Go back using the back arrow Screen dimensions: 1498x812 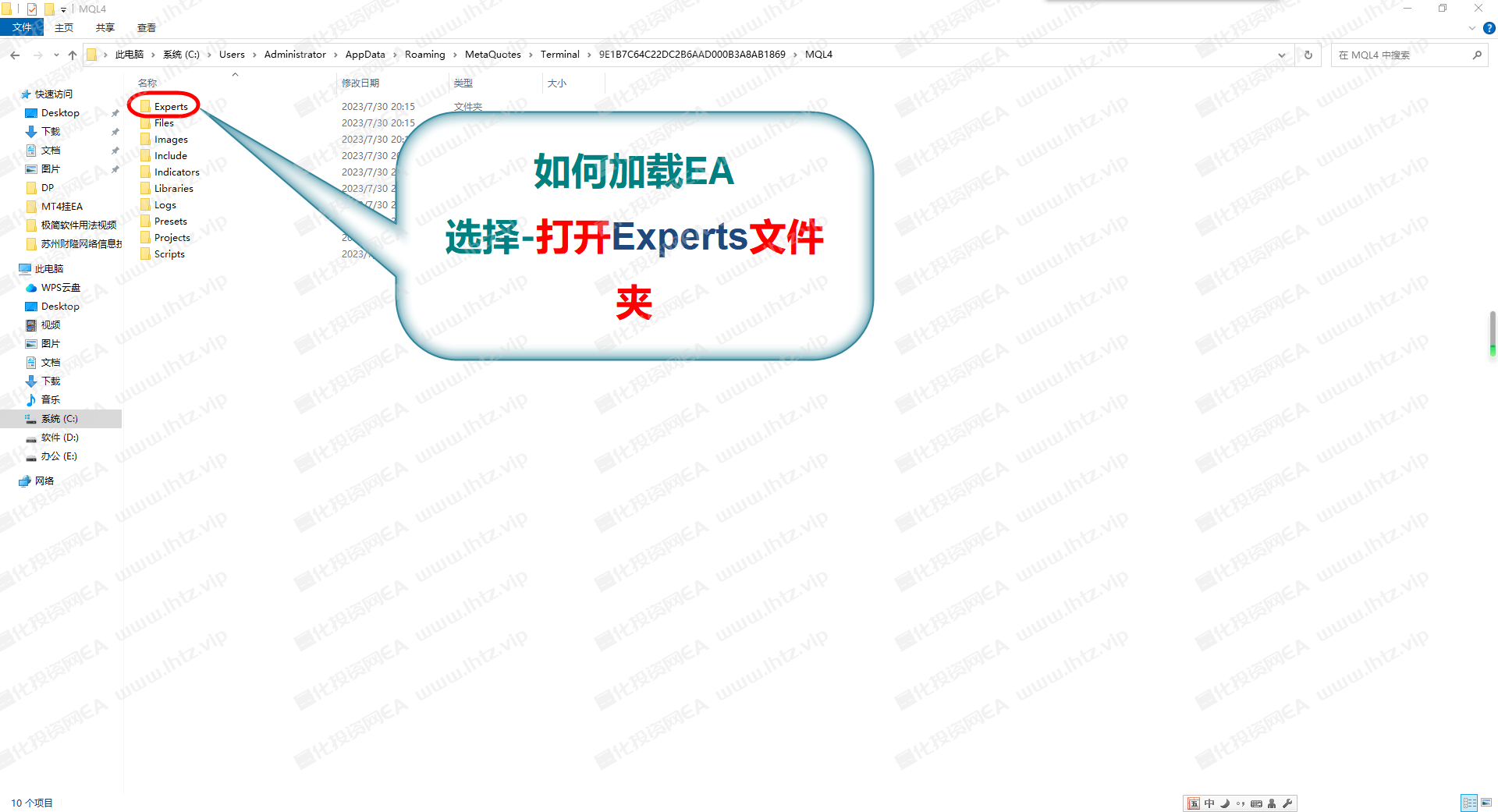point(16,55)
